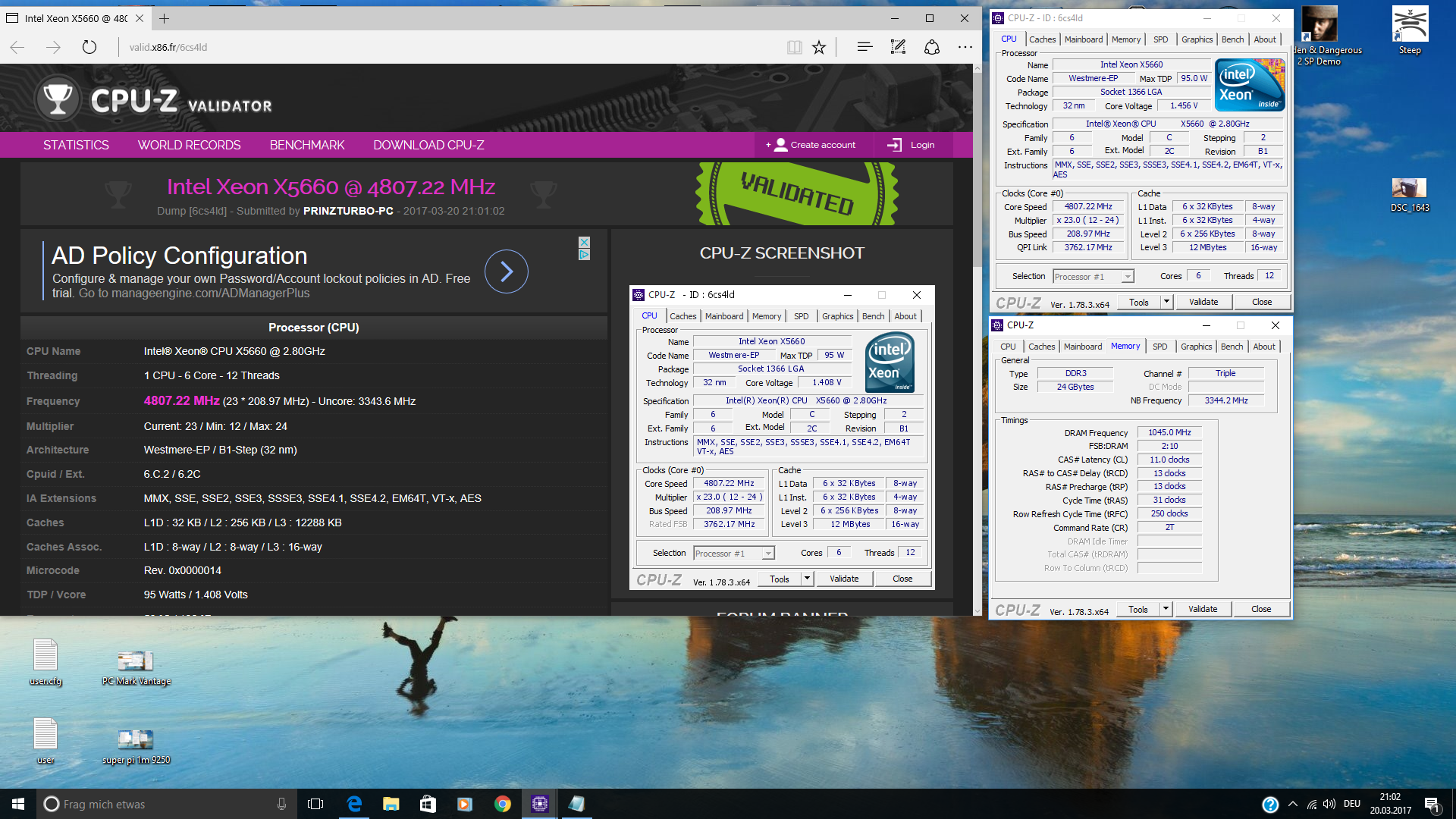
Task: Launch Edge from the taskbar
Action: [x=354, y=804]
